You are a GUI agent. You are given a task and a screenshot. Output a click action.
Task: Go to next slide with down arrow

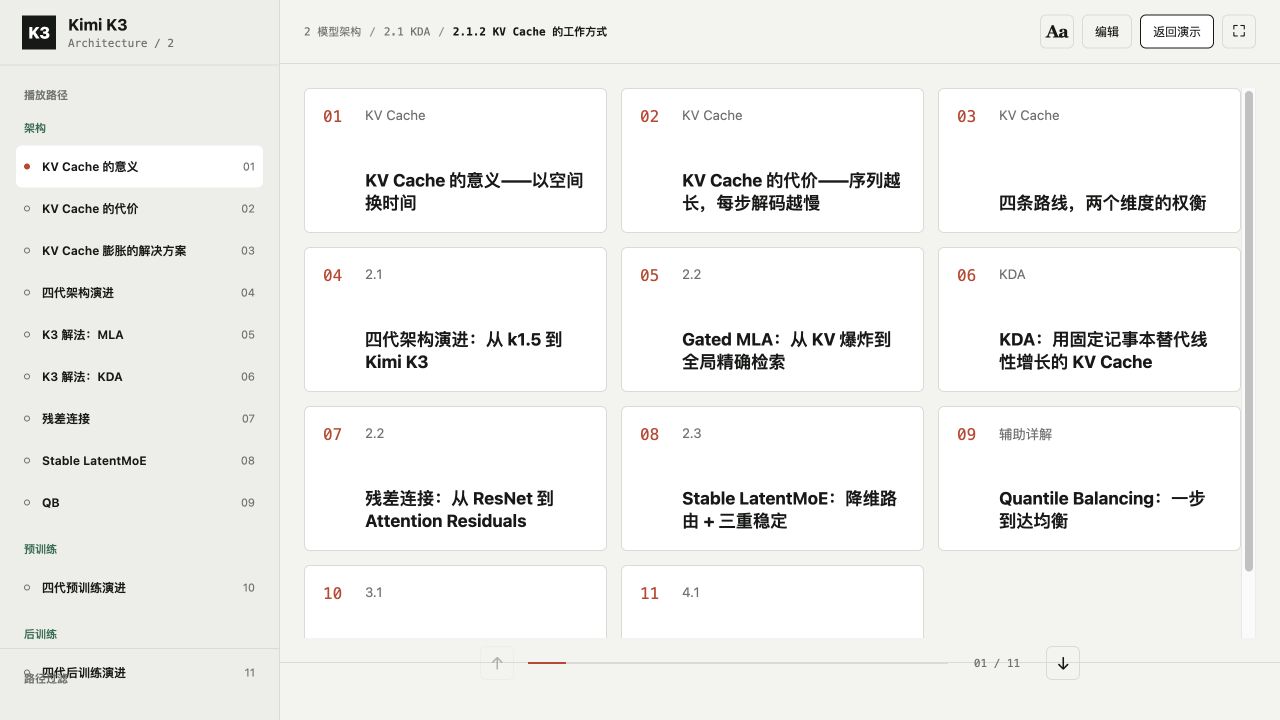(x=1063, y=663)
